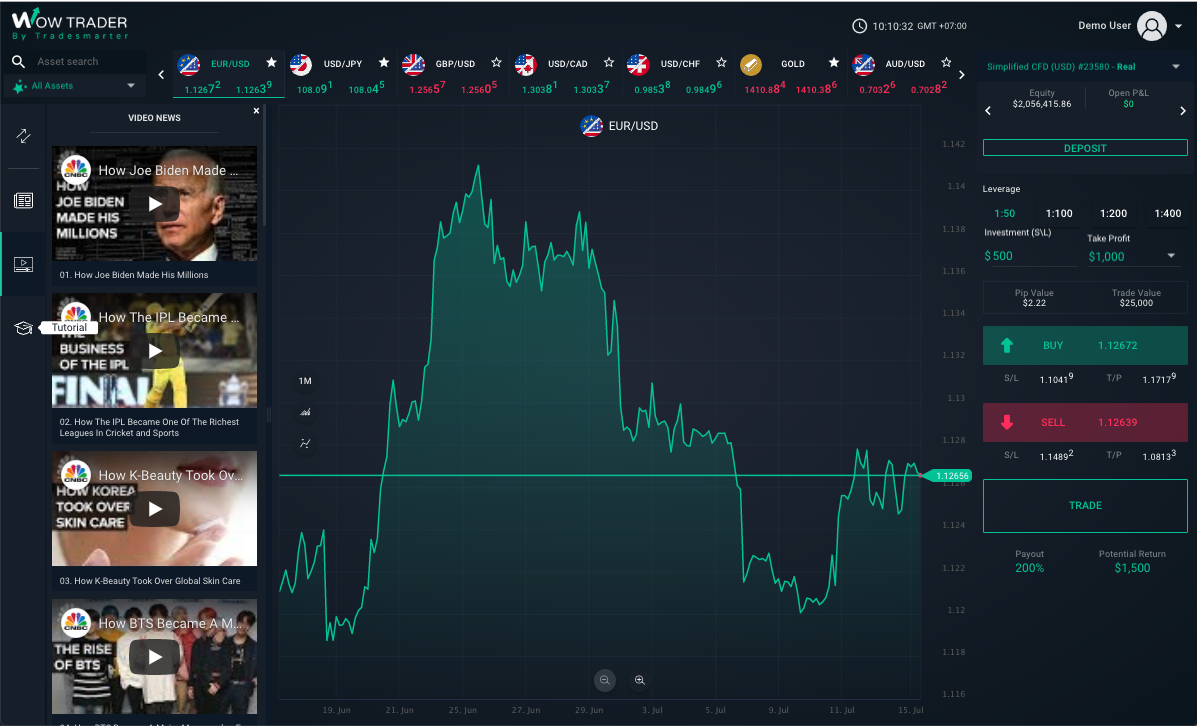Open the Take Profit $1,000 dropdown
1197x726 pixels.
(1134, 257)
